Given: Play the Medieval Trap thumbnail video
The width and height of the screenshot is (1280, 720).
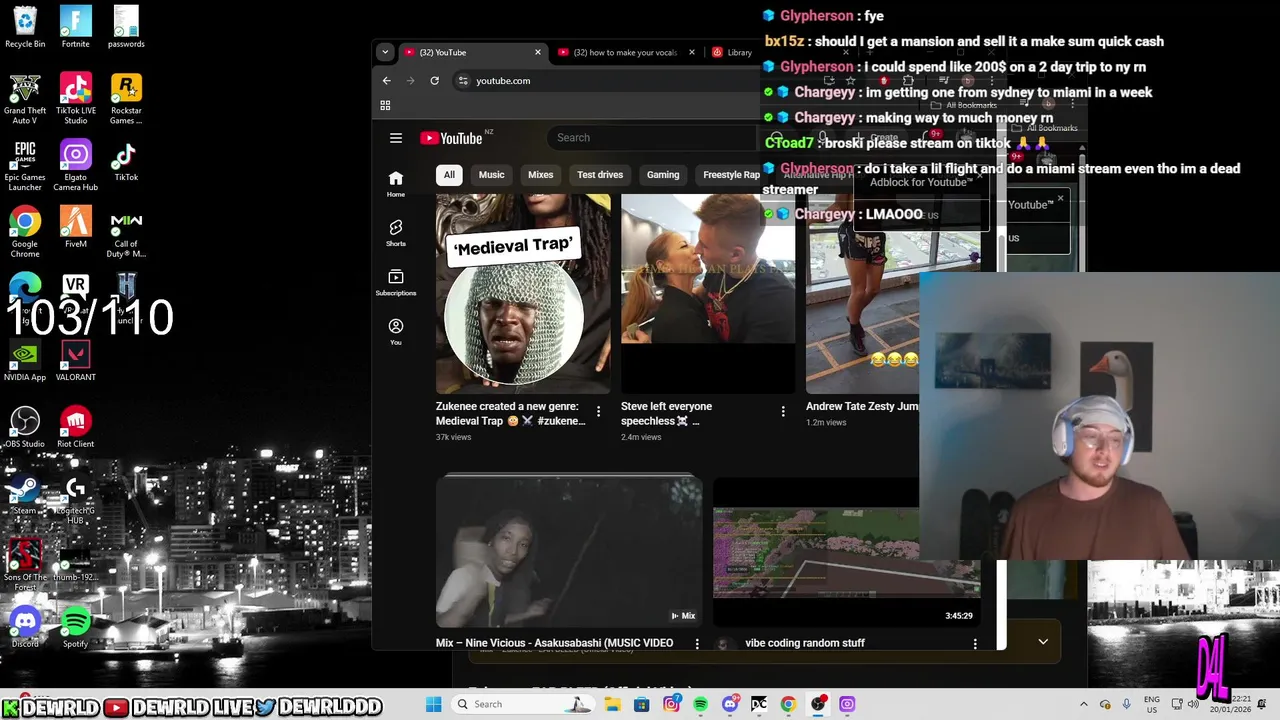Looking at the screenshot, I should click(x=523, y=294).
